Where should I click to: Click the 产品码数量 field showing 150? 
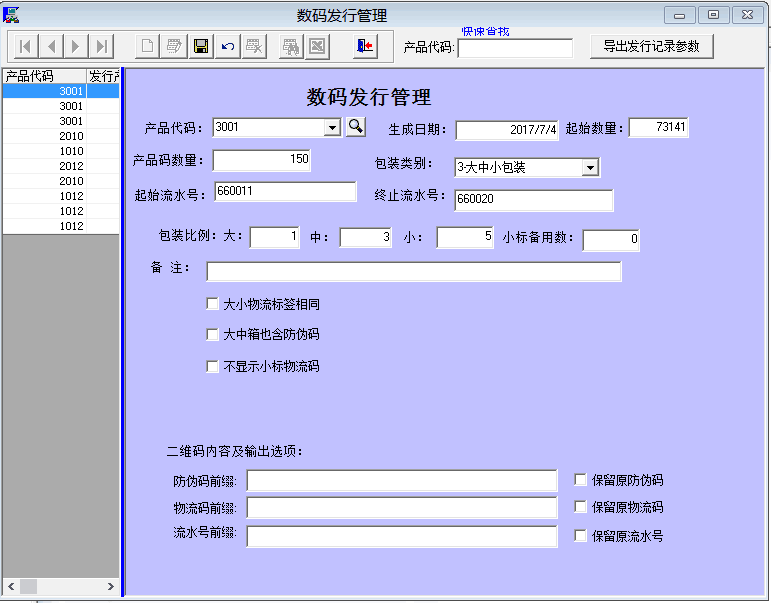[x=262, y=160]
